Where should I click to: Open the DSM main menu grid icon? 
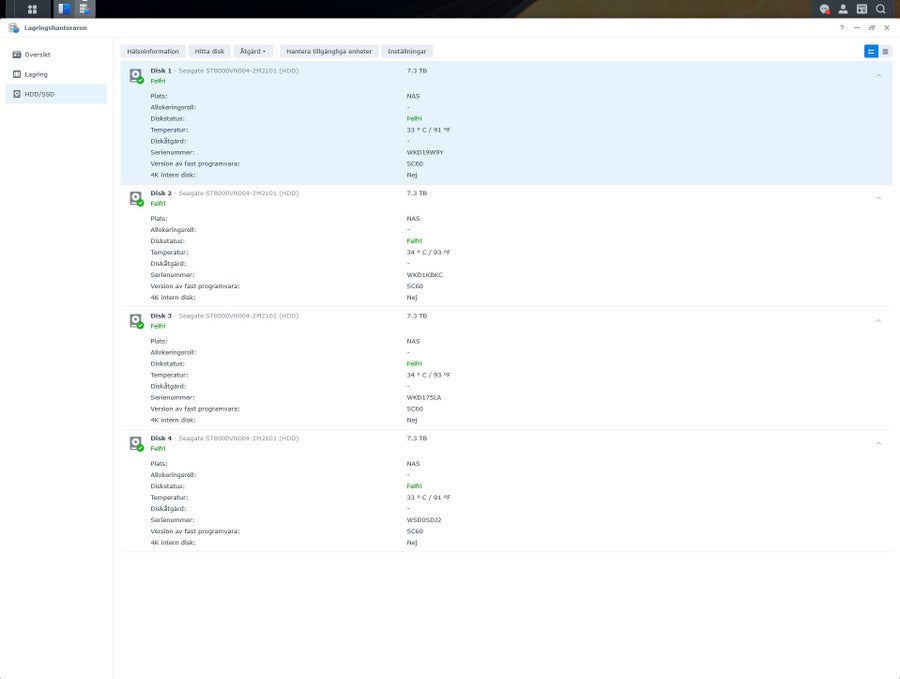(32, 9)
